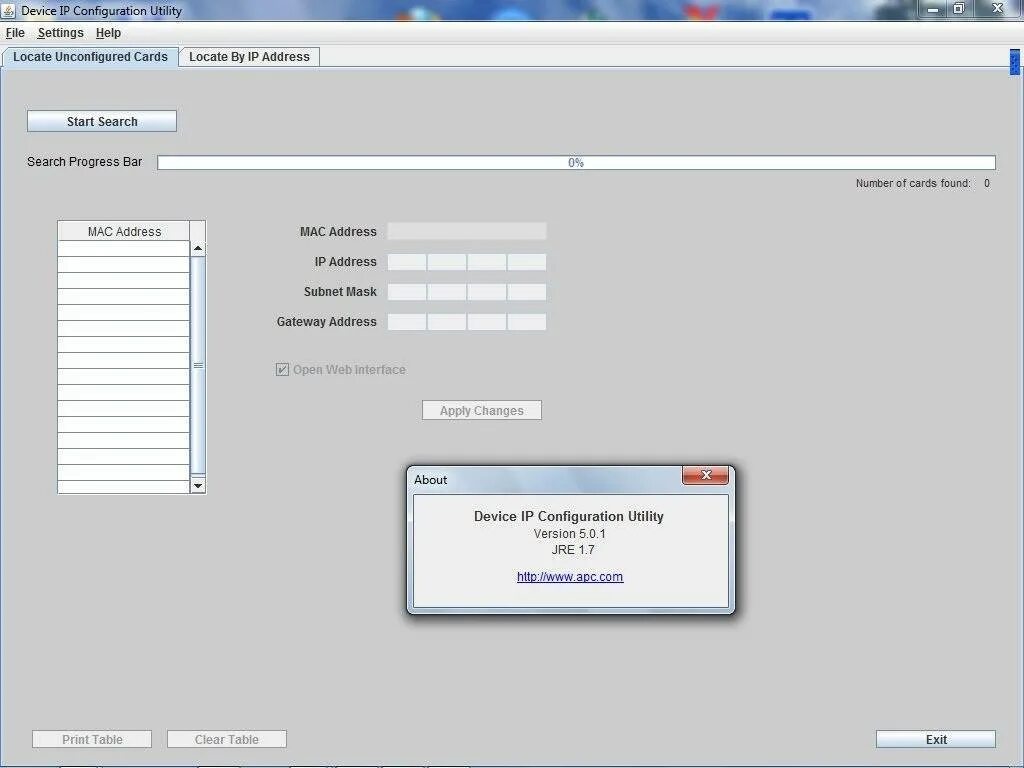The height and width of the screenshot is (768, 1024).
Task: Close the main Device IP Configuration window
Action: 998,8
